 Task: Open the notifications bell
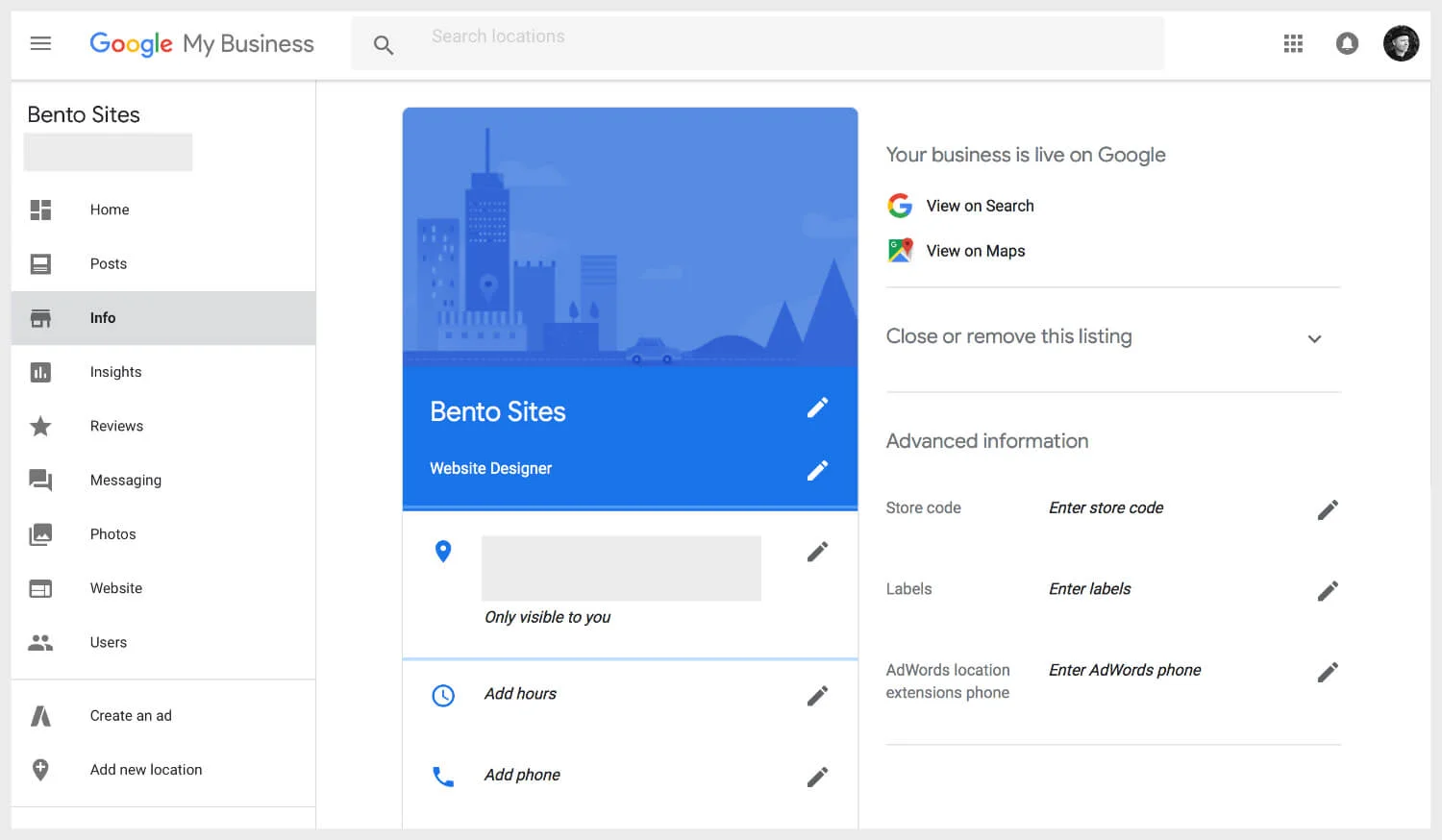coord(1347,43)
